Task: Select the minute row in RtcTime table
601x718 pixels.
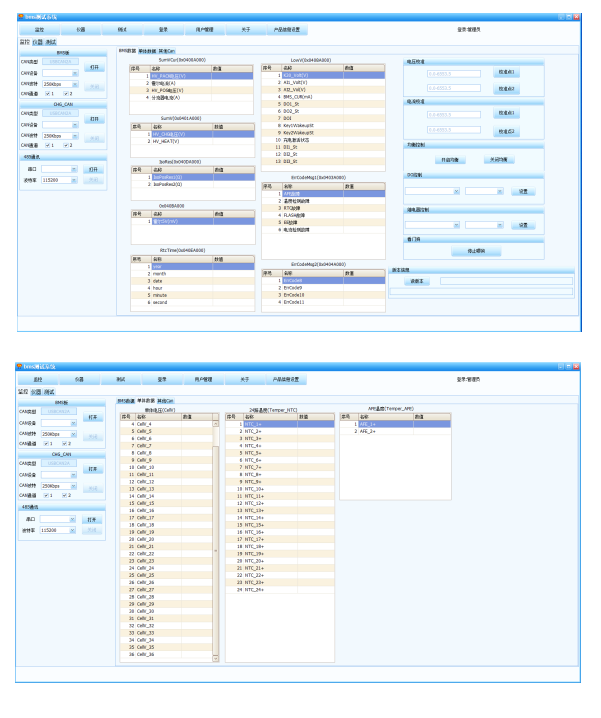Action: click(161, 296)
